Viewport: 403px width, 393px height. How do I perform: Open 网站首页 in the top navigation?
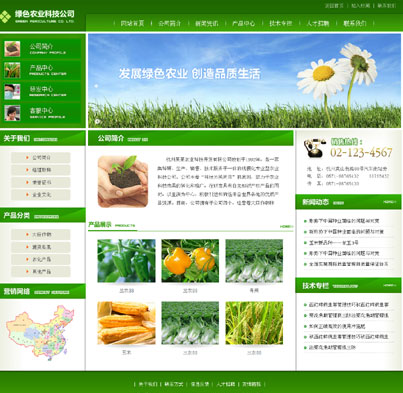click(x=132, y=23)
